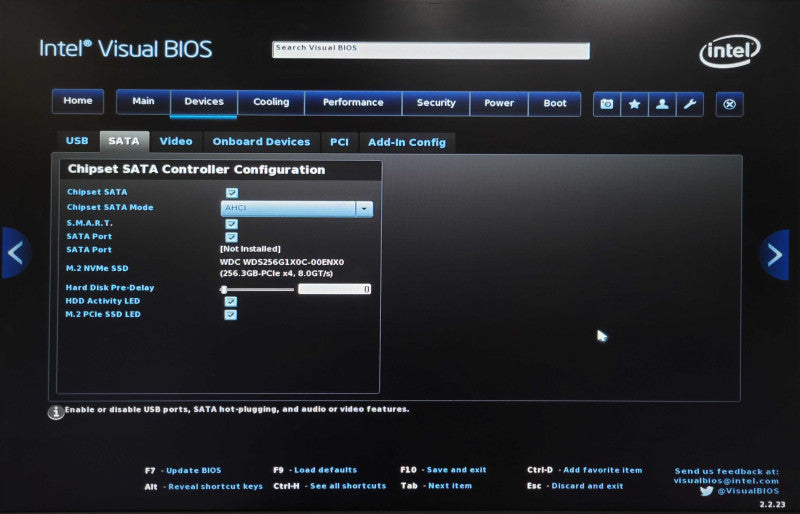Click the Load defaults link
The width and height of the screenshot is (800, 514).
click(x=326, y=470)
